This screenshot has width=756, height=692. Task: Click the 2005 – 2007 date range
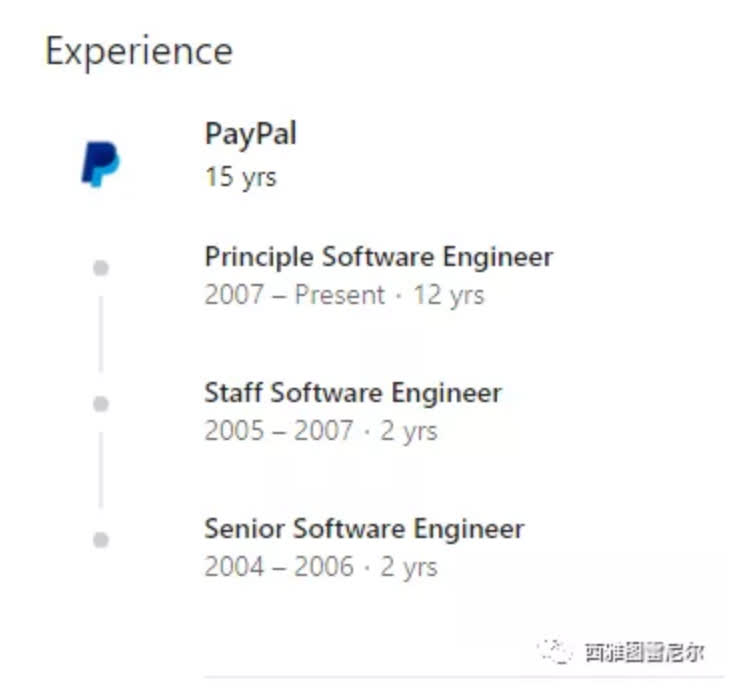278,431
